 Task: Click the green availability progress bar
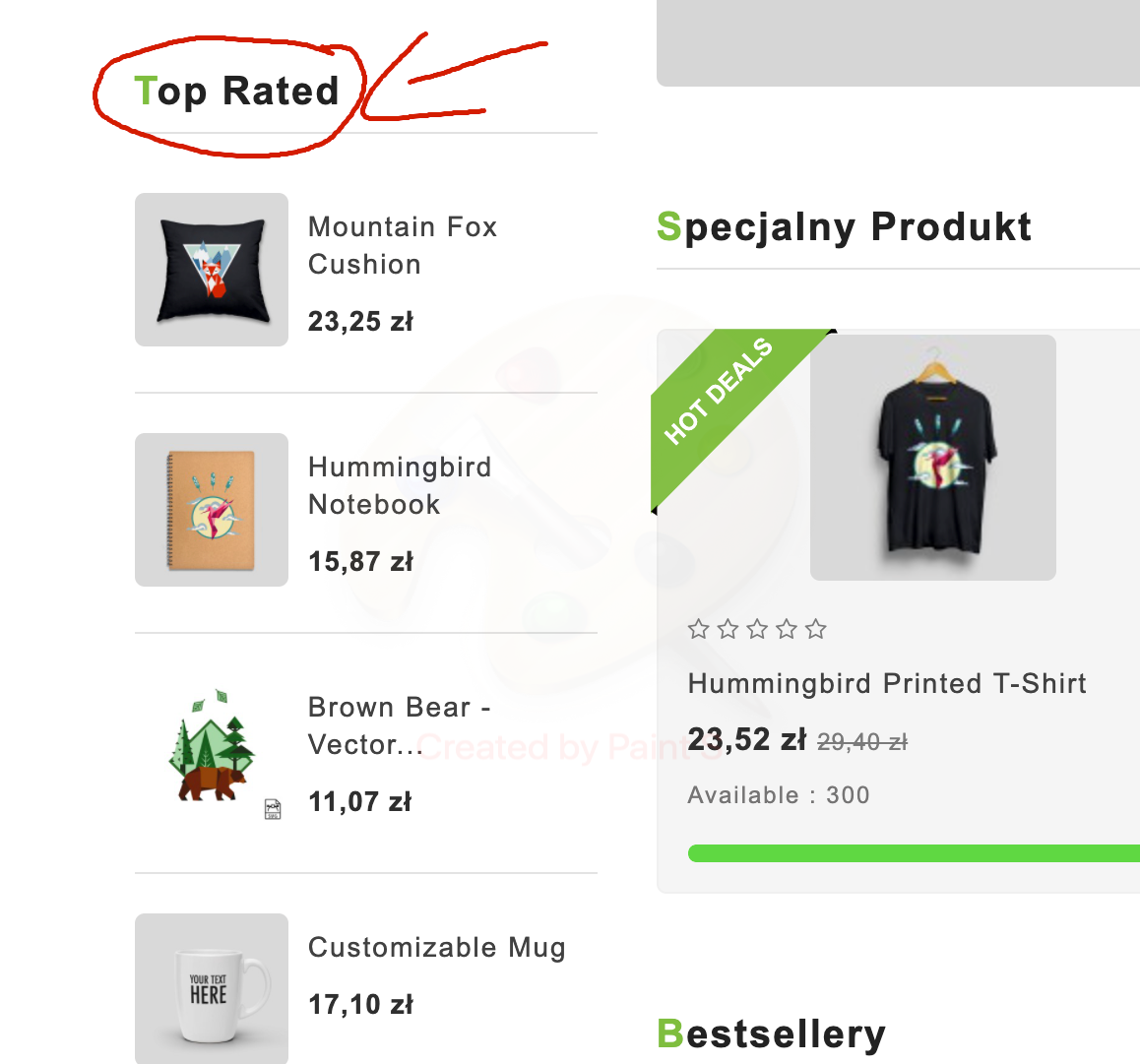coord(914,852)
